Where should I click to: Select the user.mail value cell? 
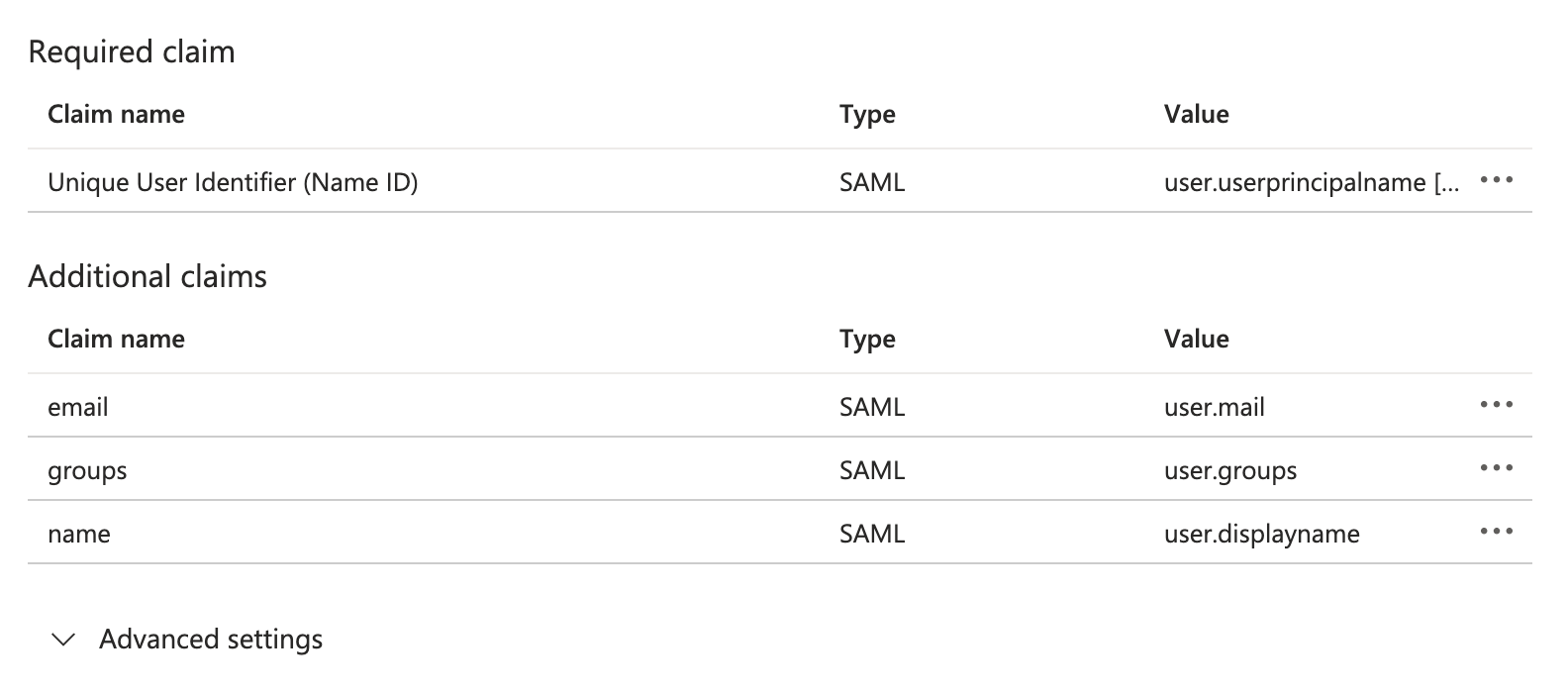click(x=1215, y=408)
